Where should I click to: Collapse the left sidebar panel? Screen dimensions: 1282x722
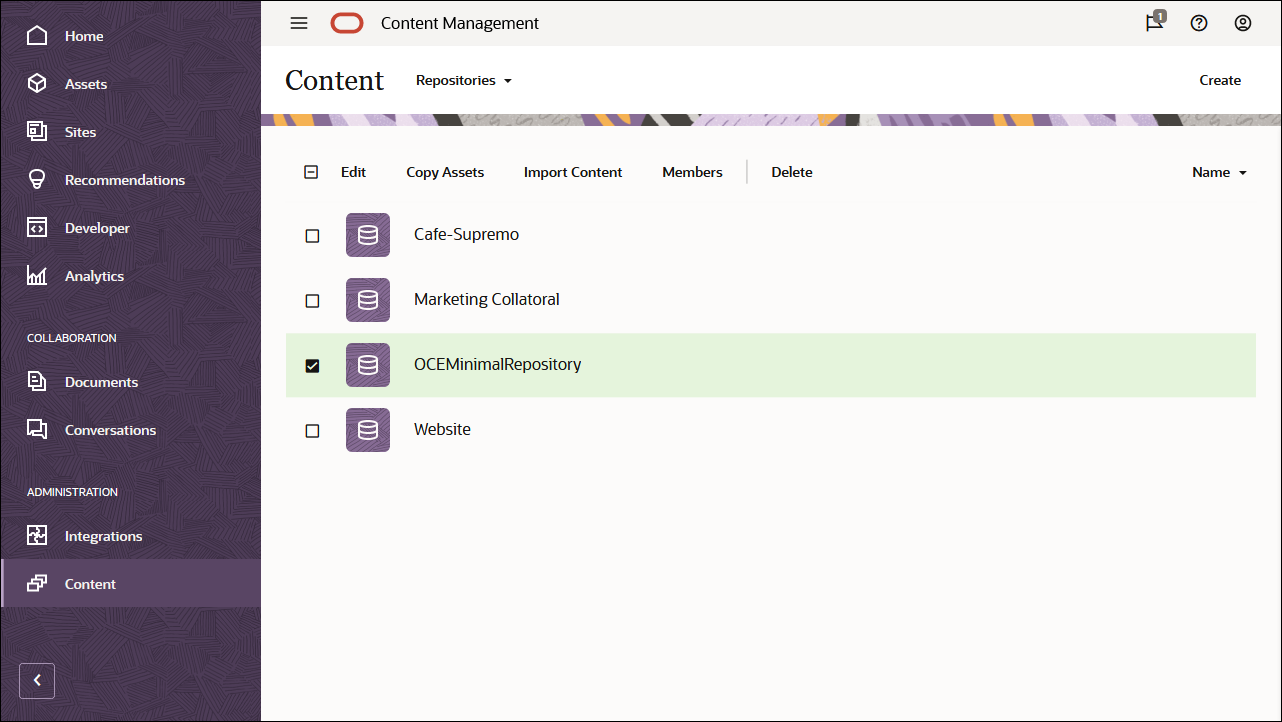[x=36, y=681]
